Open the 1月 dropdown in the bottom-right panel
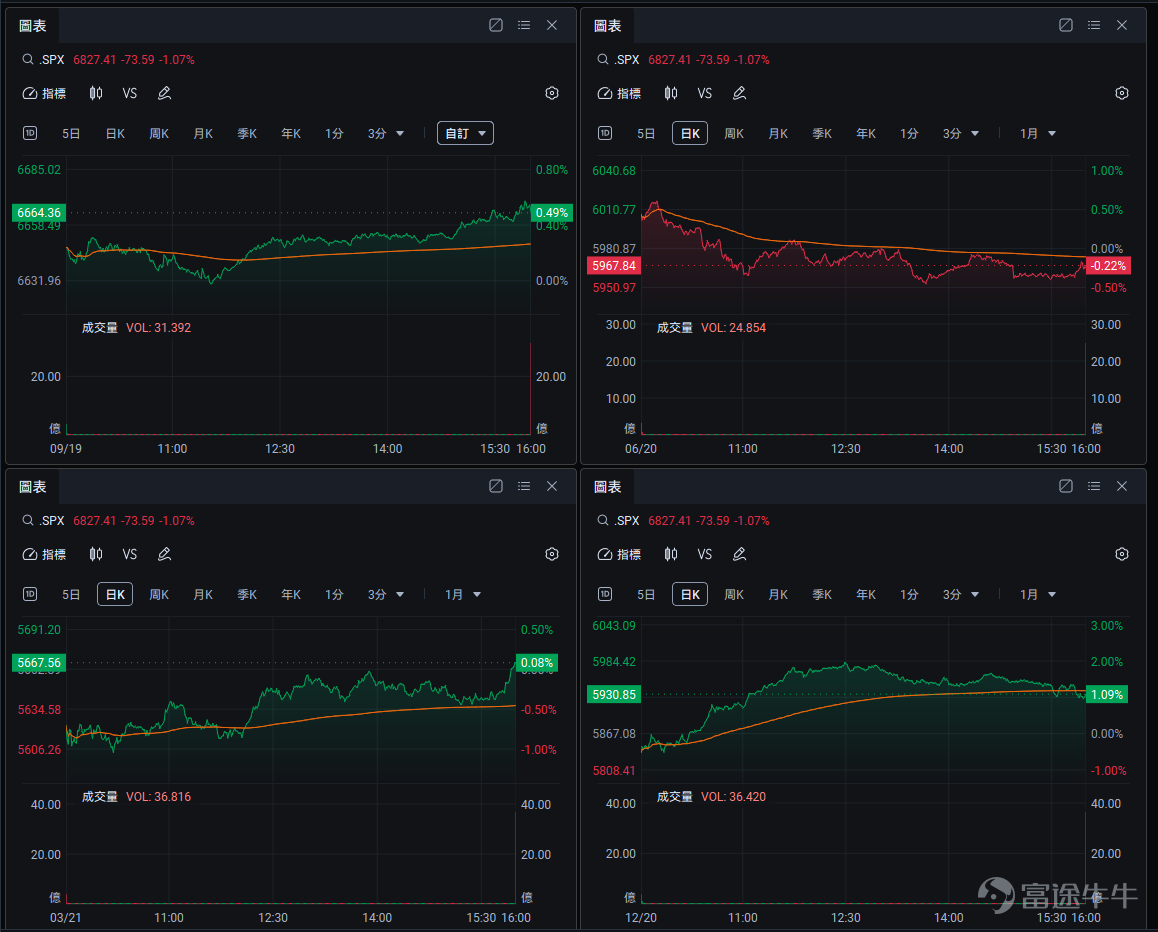The height and width of the screenshot is (932, 1158). tap(1038, 595)
